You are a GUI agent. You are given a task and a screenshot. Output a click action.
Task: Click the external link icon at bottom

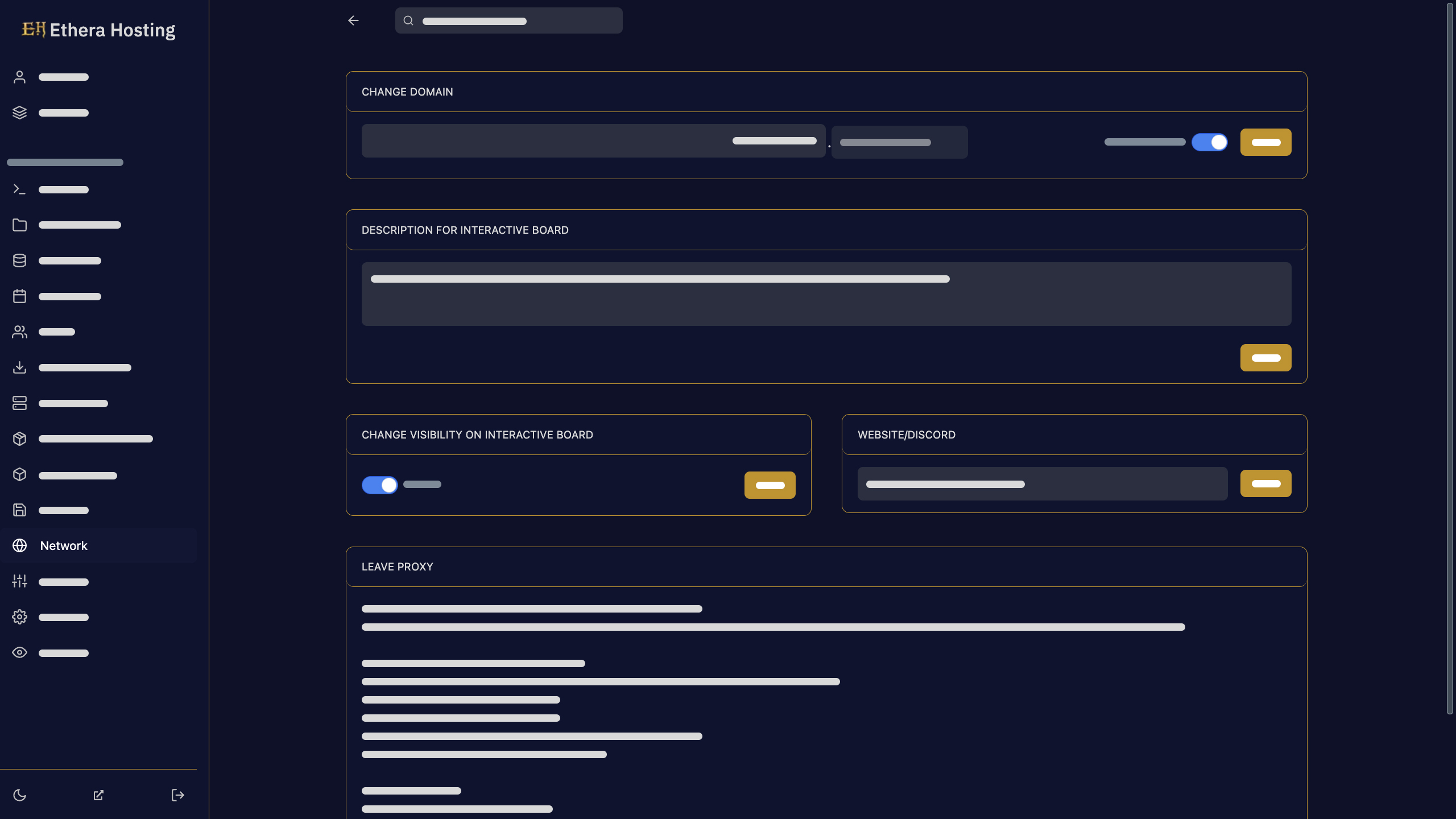98,795
